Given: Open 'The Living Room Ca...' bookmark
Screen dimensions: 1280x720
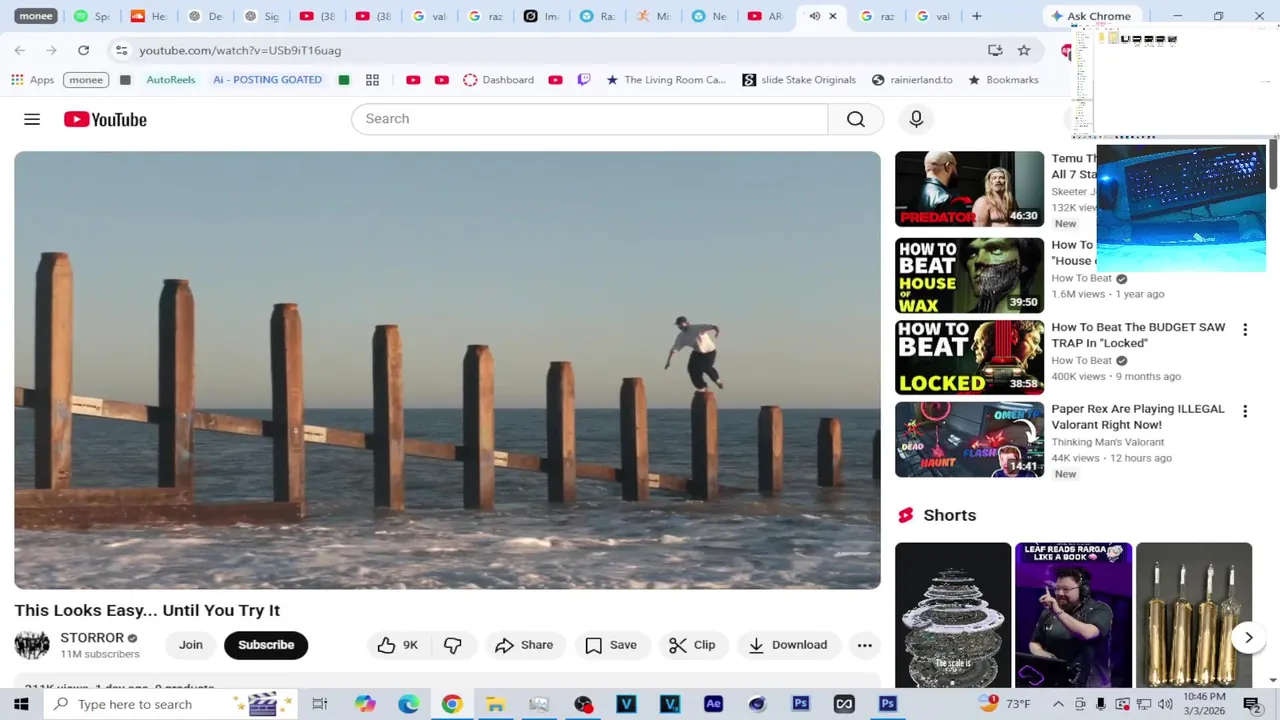Looking at the screenshot, I should tap(665, 80).
